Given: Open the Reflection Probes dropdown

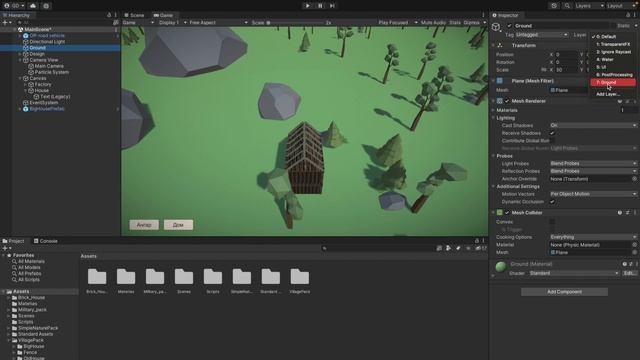Looking at the screenshot, I should (x=593, y=171).
